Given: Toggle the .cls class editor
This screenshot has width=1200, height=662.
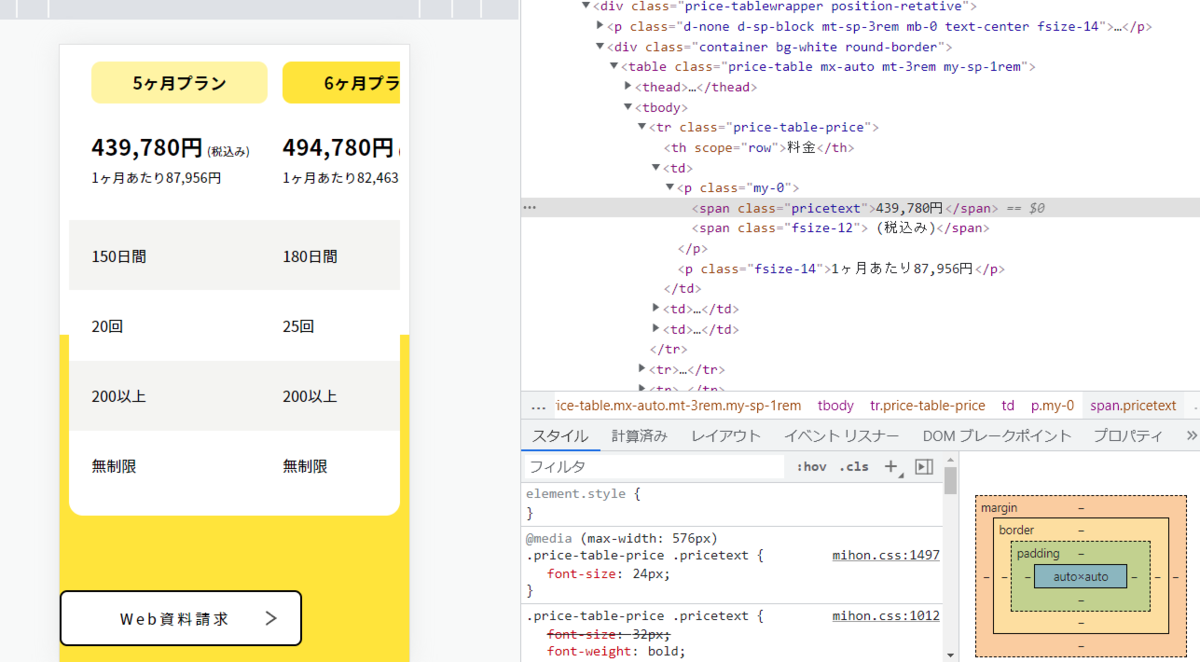Looking at the screenshot, I should coord(854,467).
